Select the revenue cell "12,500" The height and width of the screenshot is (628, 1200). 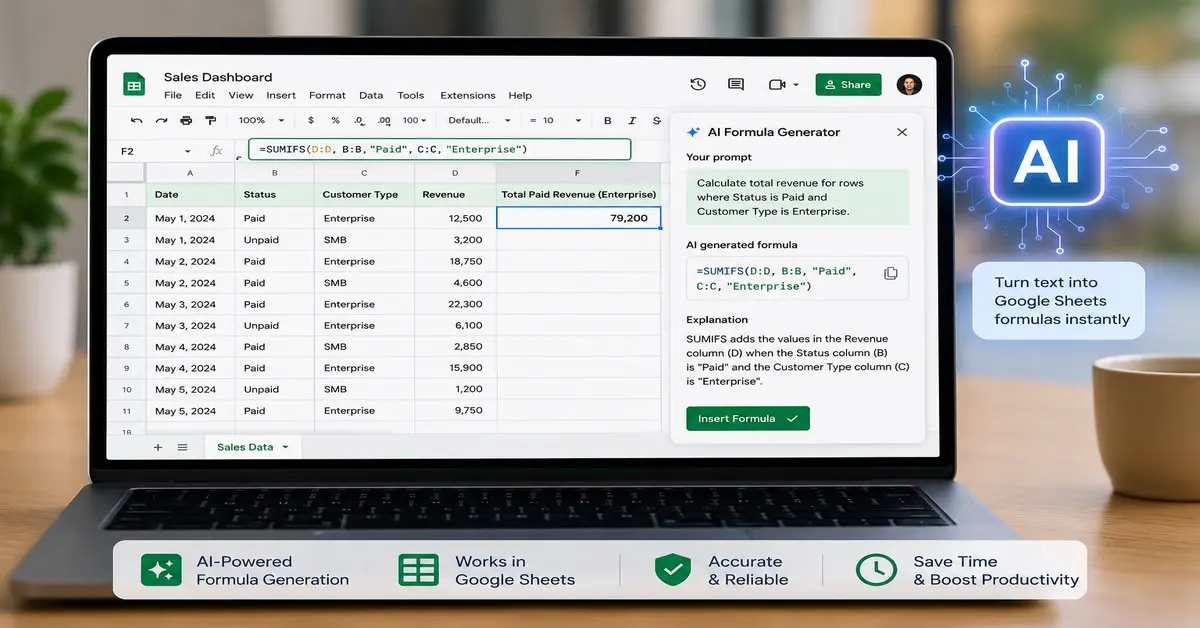pyautogui.click(x=455, y=218)
